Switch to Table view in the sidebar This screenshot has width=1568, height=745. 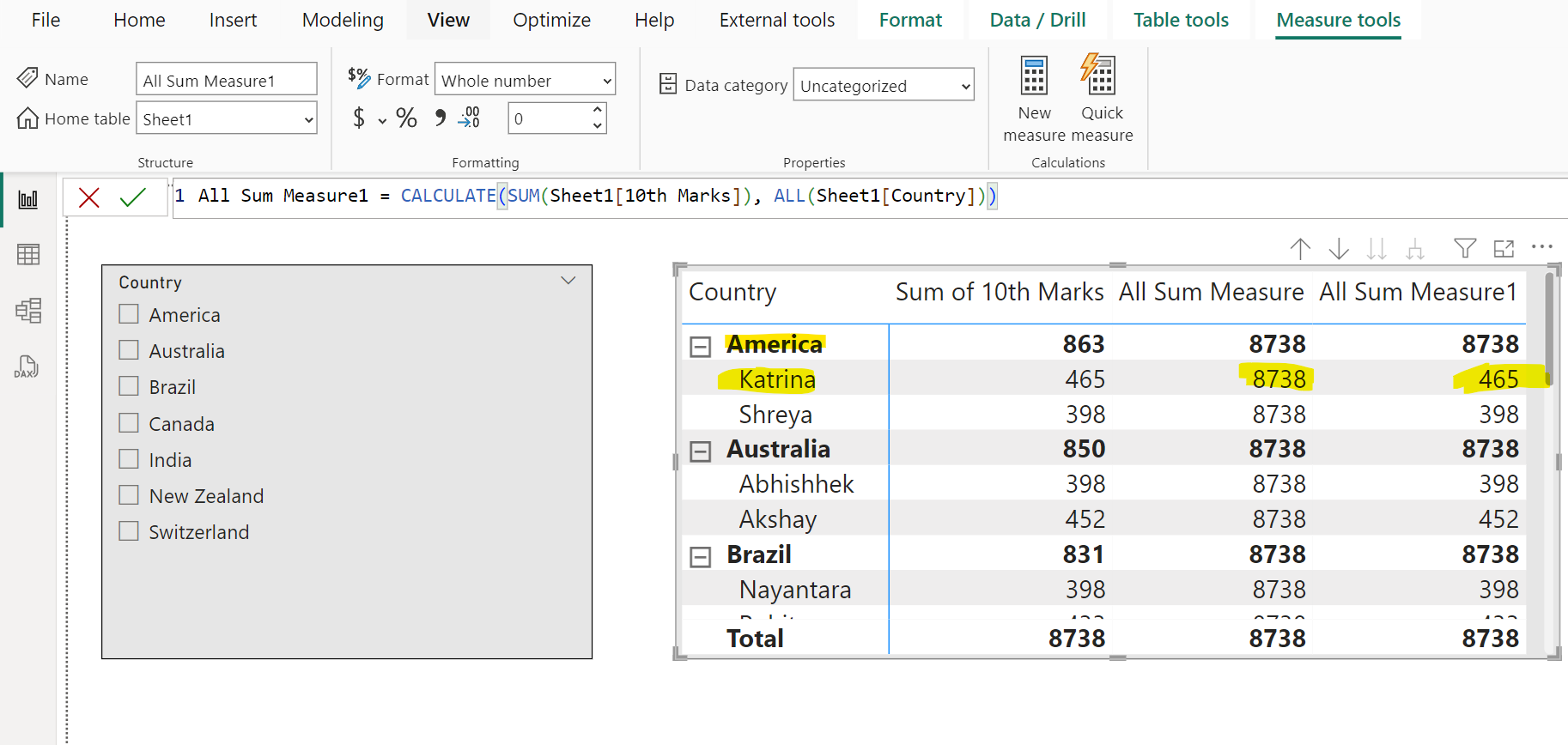[x=28, y=255]
